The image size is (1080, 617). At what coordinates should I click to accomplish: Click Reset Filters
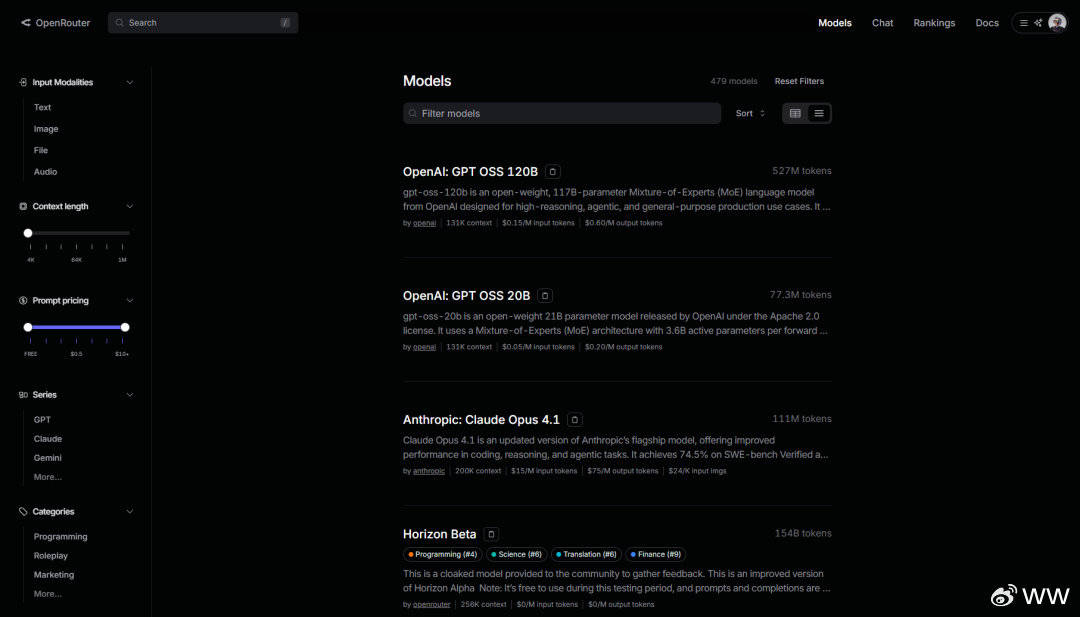pyautogui.click(x=799, y=81)
